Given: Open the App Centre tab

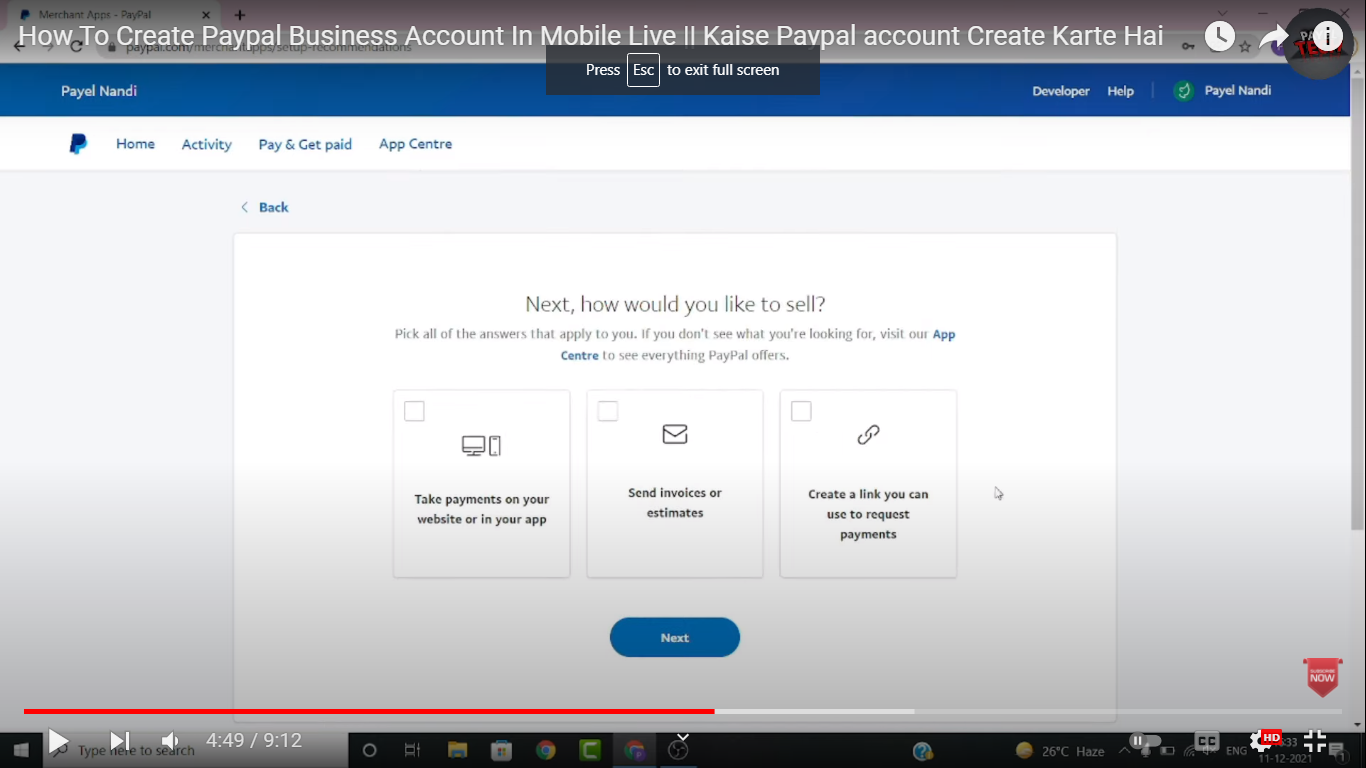Looking at the screenshot, I should pos(415,144).
